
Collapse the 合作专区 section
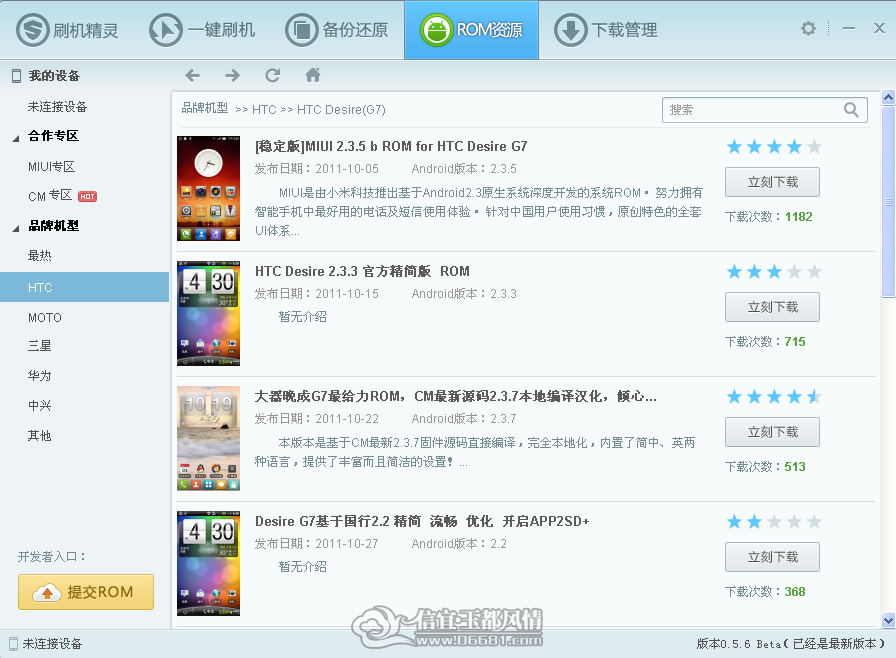point(15,138)
